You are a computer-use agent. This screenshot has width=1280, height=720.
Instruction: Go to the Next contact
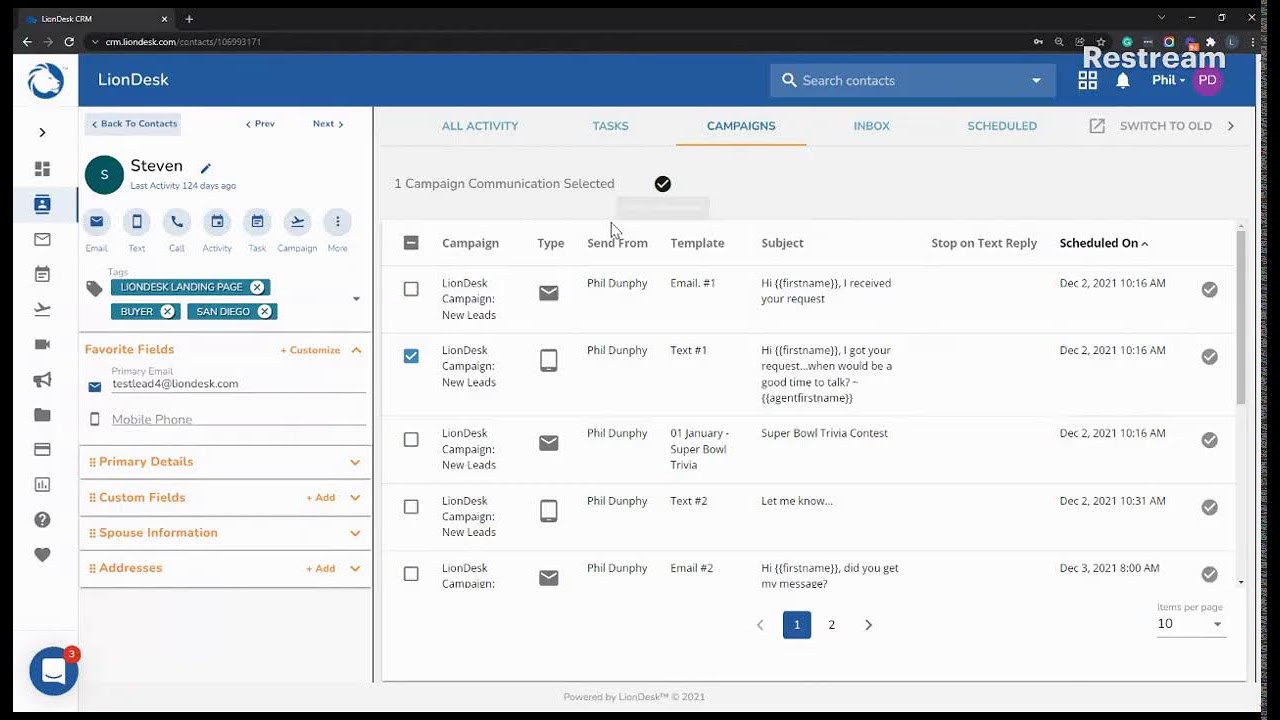click(x=328, y=124)
